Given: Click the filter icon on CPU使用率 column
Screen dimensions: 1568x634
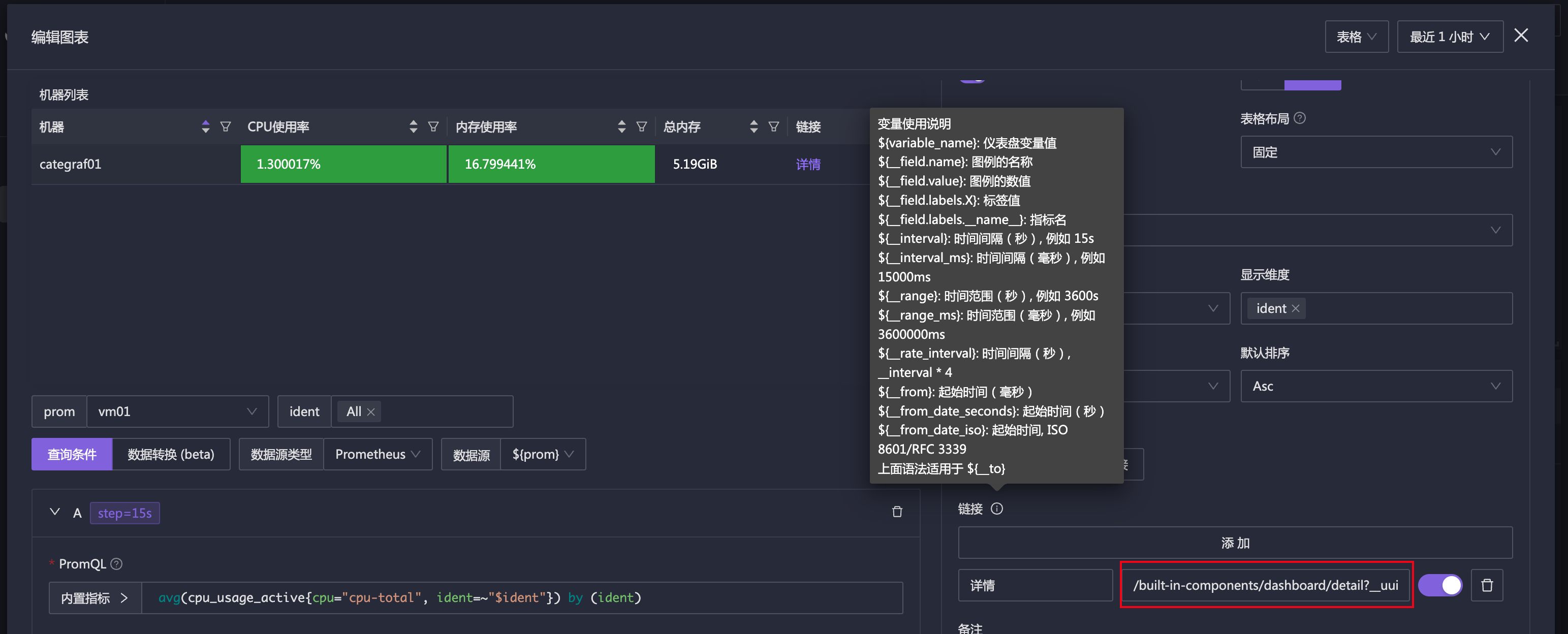Looking at the screenshot, I should tap(432, 127).
